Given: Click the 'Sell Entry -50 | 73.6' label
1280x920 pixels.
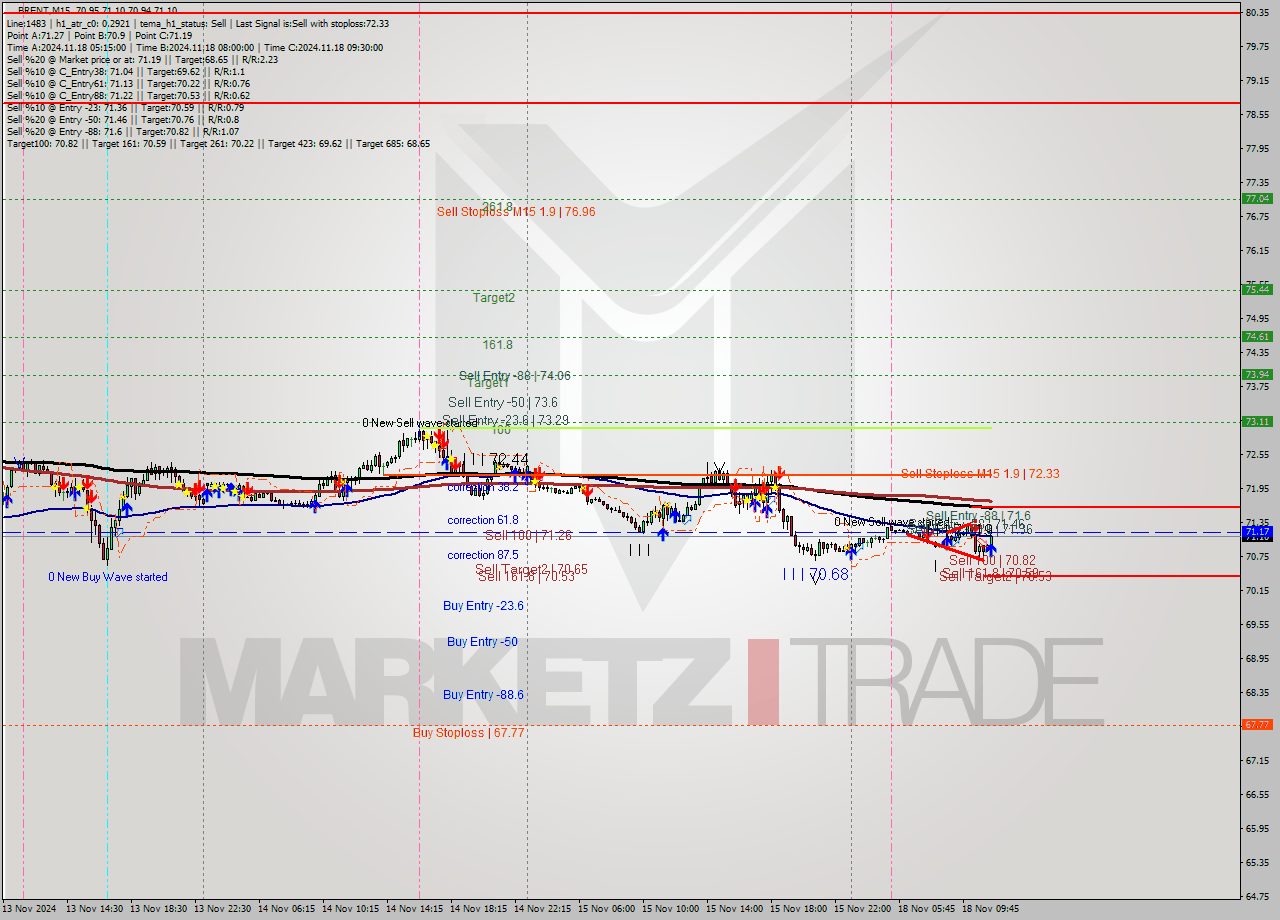Looking at the screenshot, I should coord(503,402).
